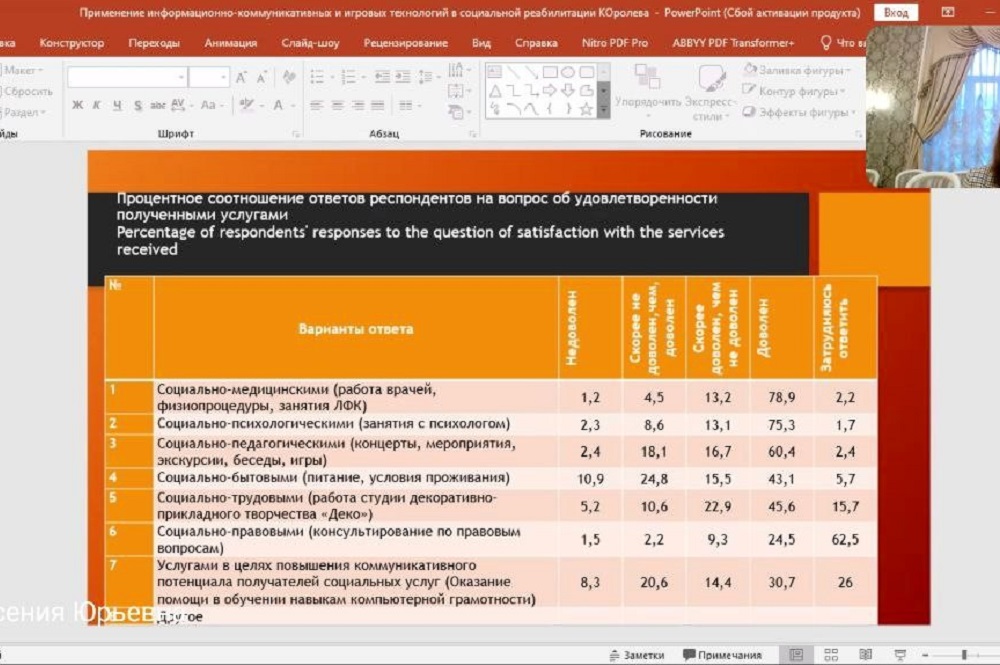This screenshot has height=665, width=1000.
Task: Click the increase font size icon
Action: (242, 77)
